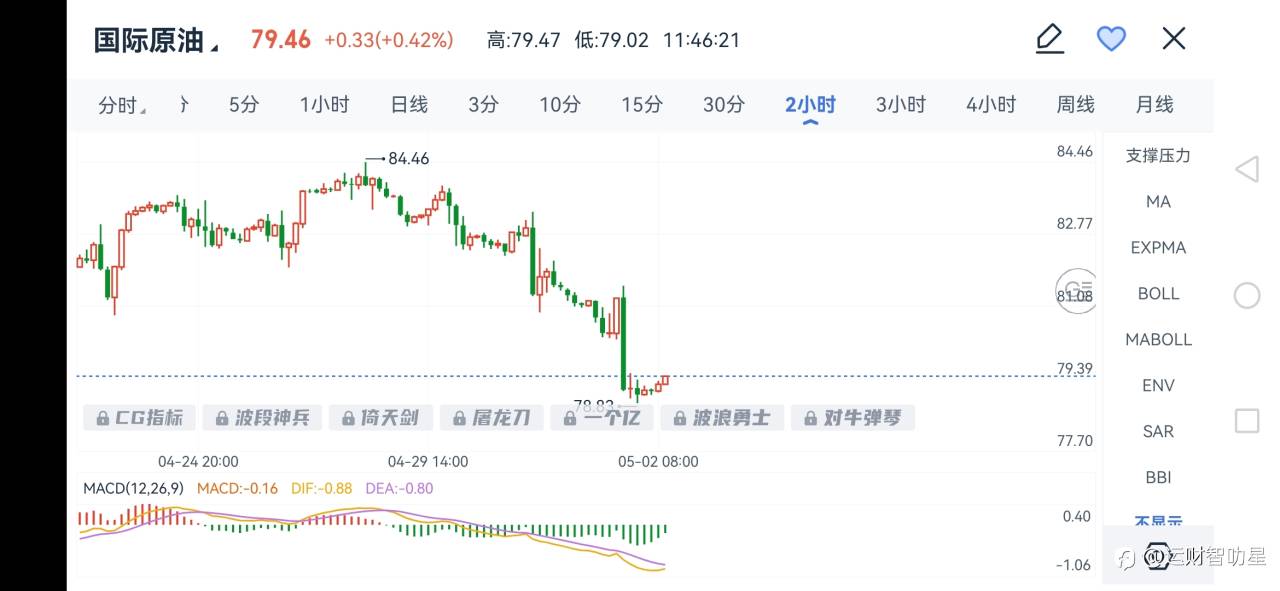
Task: Unlock the 波段神兵 locked indicator
Action: (262, 417)
